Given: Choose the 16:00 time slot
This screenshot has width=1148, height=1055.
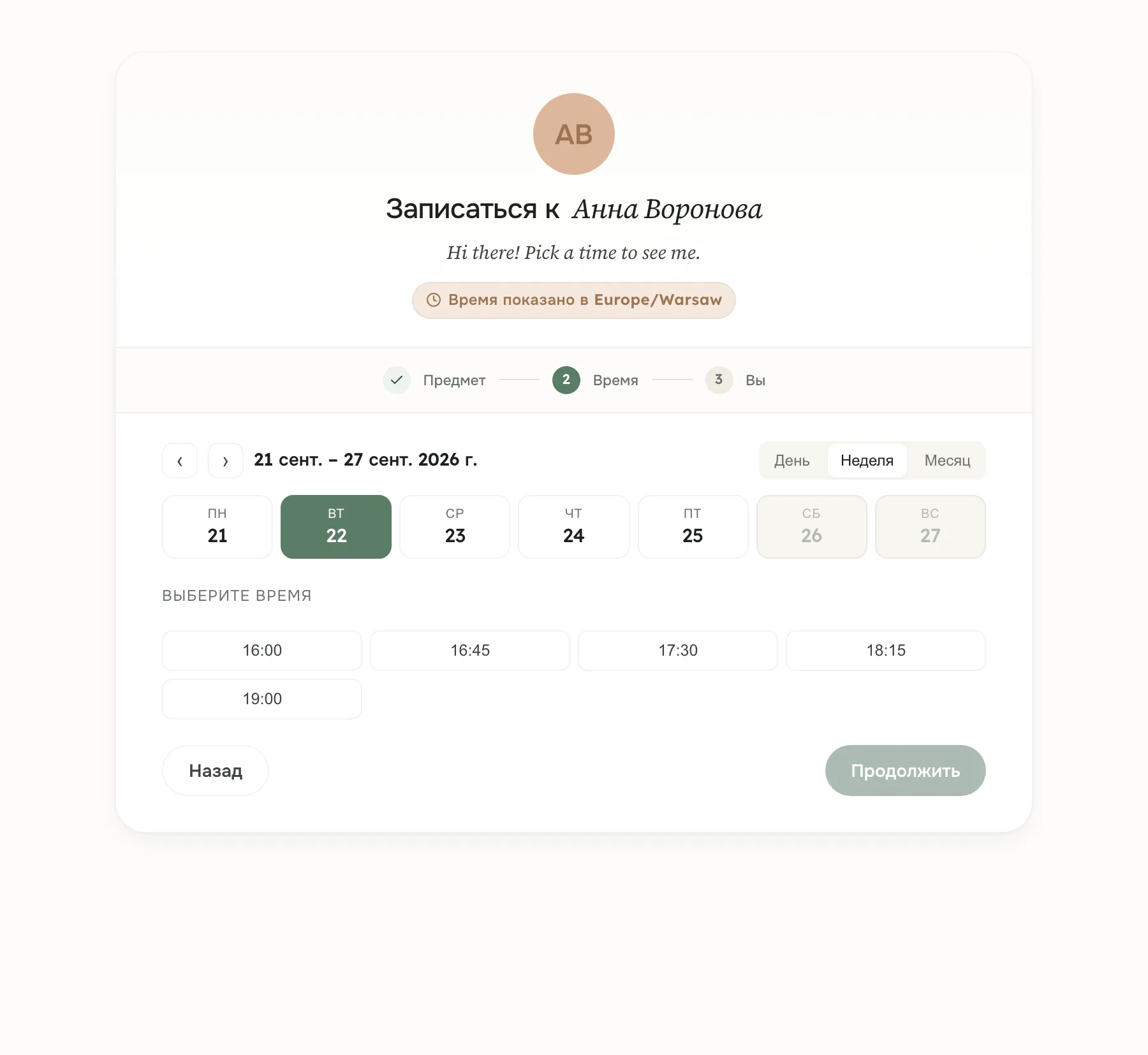Looking at the screenshot, I should [x=262, y=651].
